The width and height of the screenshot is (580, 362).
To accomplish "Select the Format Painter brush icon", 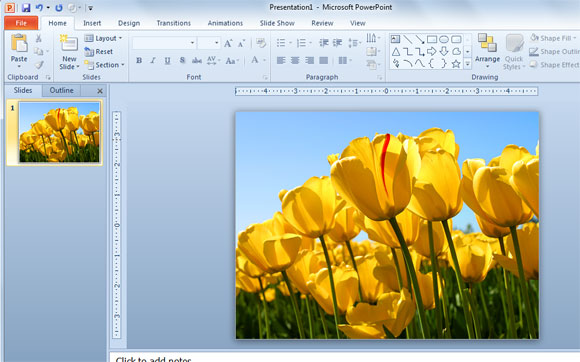I will click(39, 65).
